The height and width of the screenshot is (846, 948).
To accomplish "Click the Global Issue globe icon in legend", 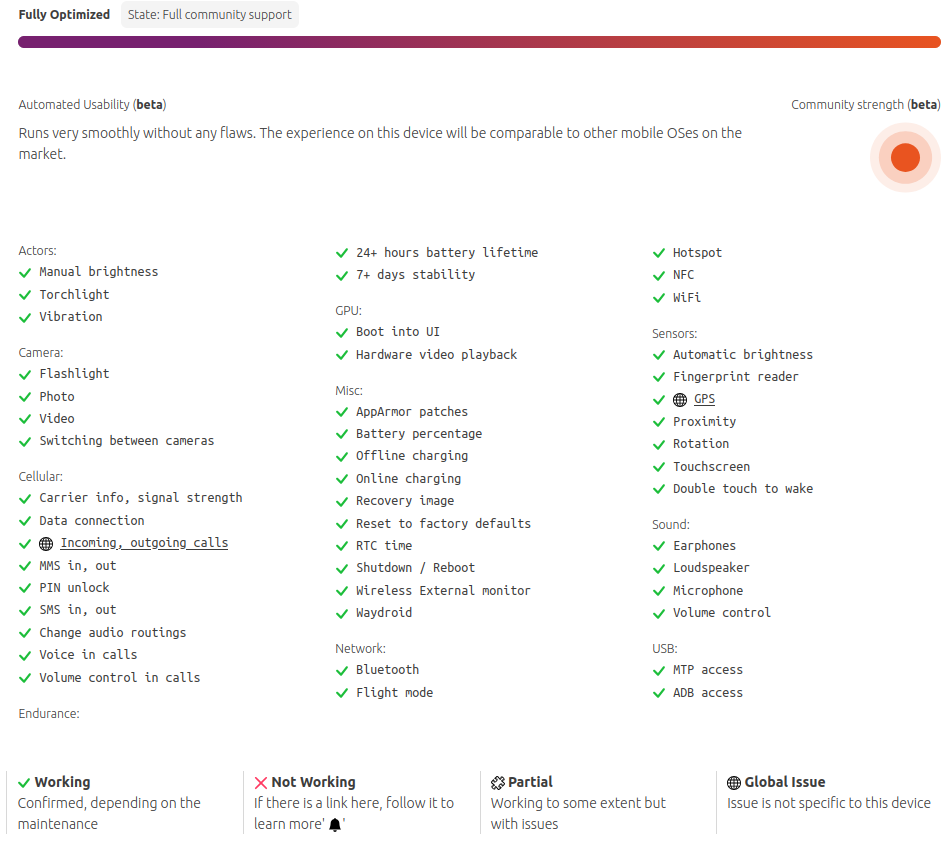I will [734, 783].
